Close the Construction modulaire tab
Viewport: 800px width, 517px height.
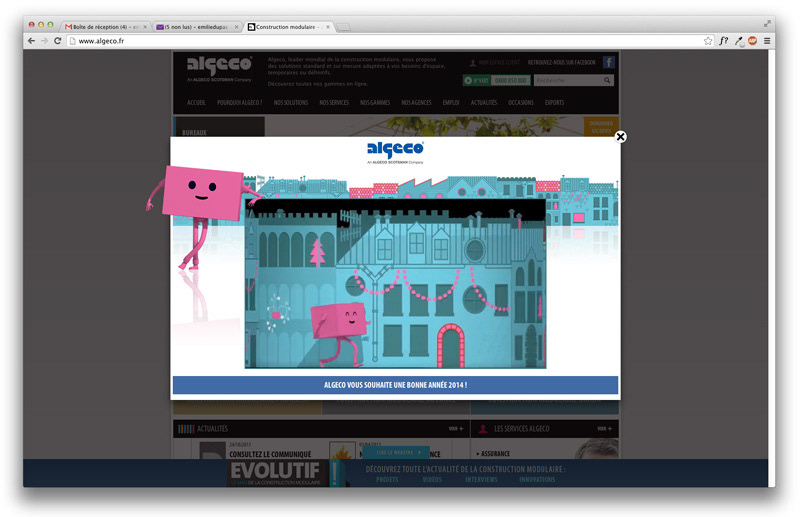click(x=328, y=27)
